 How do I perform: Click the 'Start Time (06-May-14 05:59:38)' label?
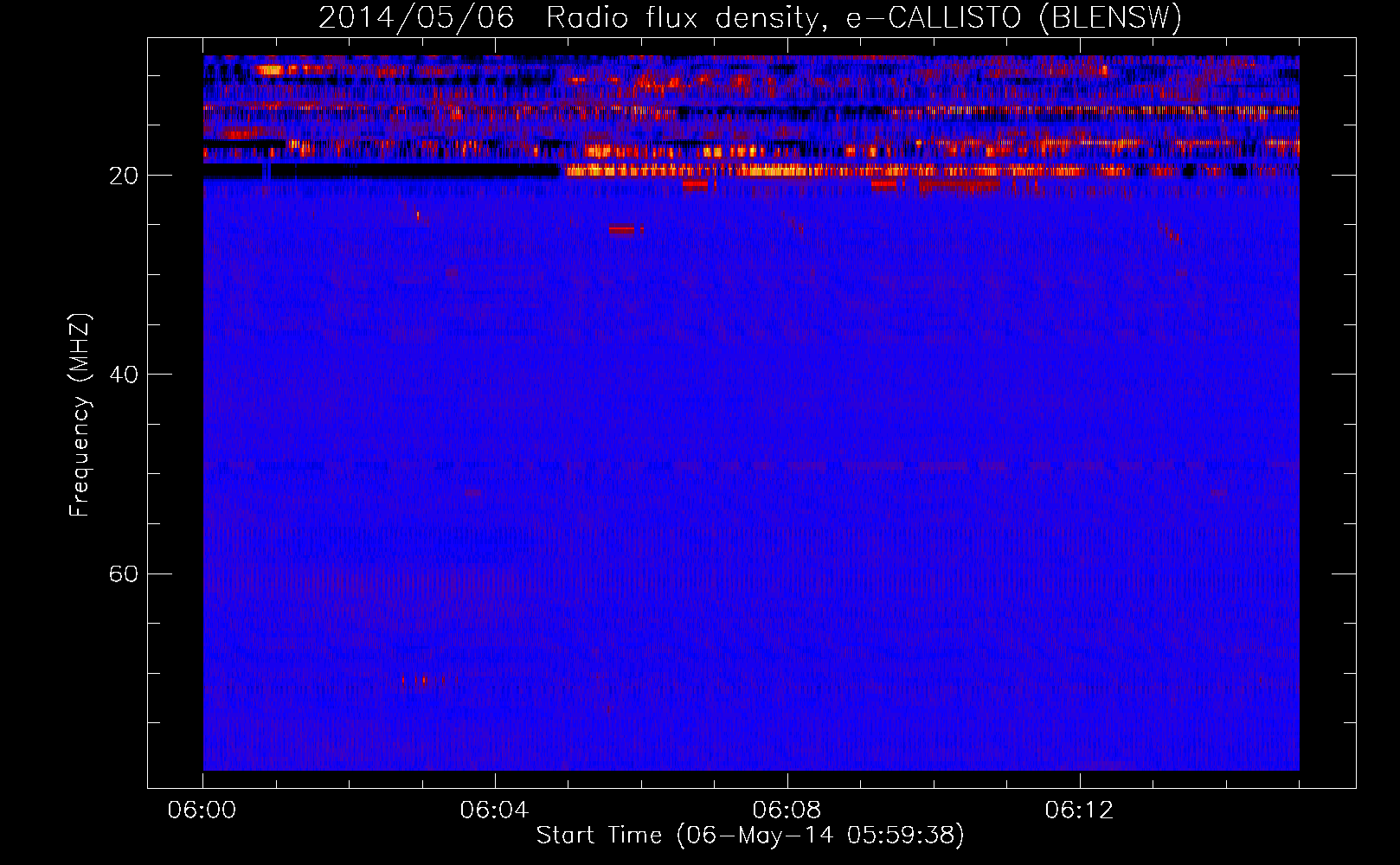coord(750,836)
